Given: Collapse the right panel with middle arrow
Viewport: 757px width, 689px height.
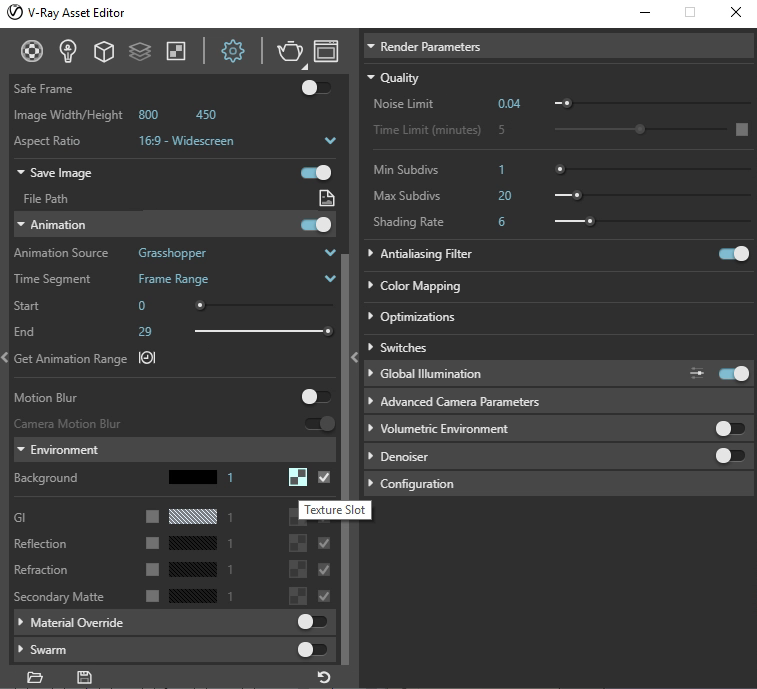Looking at the screenshot, I should pos(354,357).
